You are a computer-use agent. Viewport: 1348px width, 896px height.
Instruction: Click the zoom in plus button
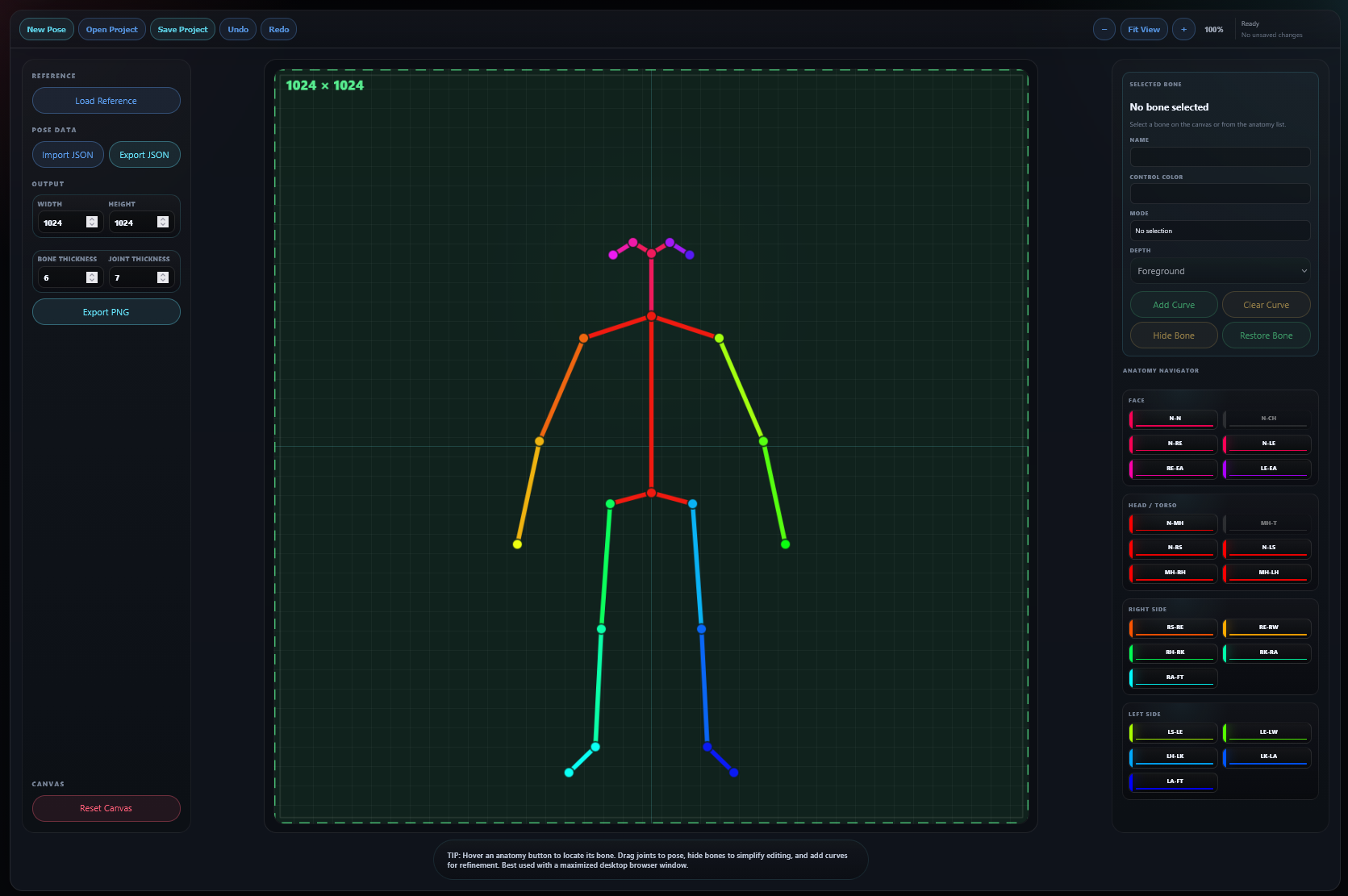[1183, 29]
